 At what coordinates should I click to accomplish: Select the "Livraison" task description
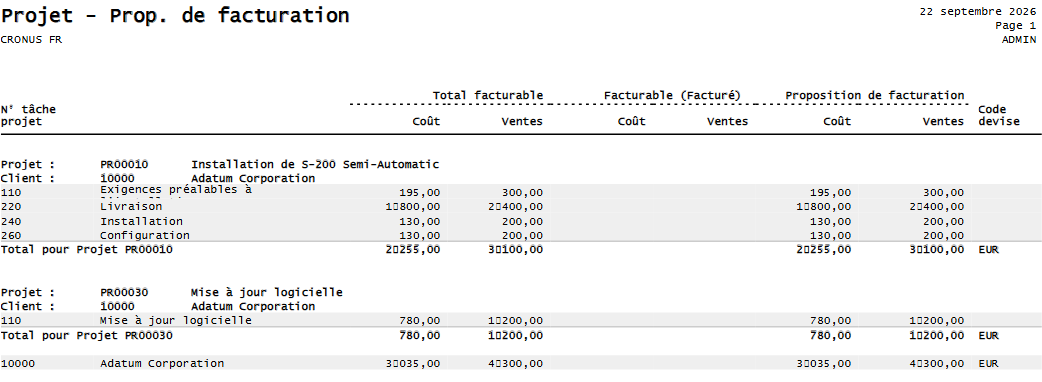(x=131, y=207)
